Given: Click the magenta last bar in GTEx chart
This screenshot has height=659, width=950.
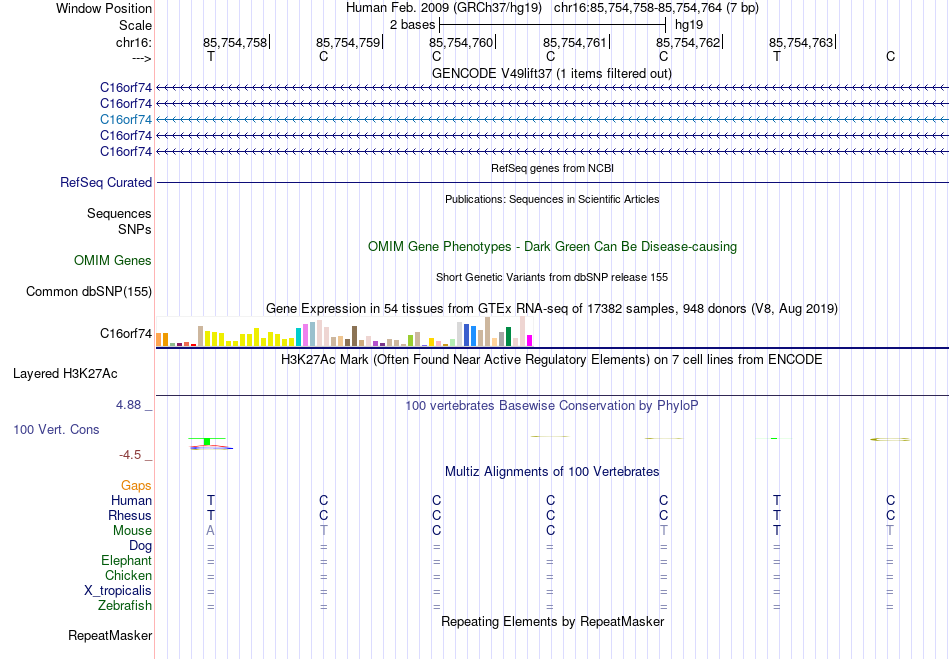Looking at the screenshot, I should click(530, 340).
